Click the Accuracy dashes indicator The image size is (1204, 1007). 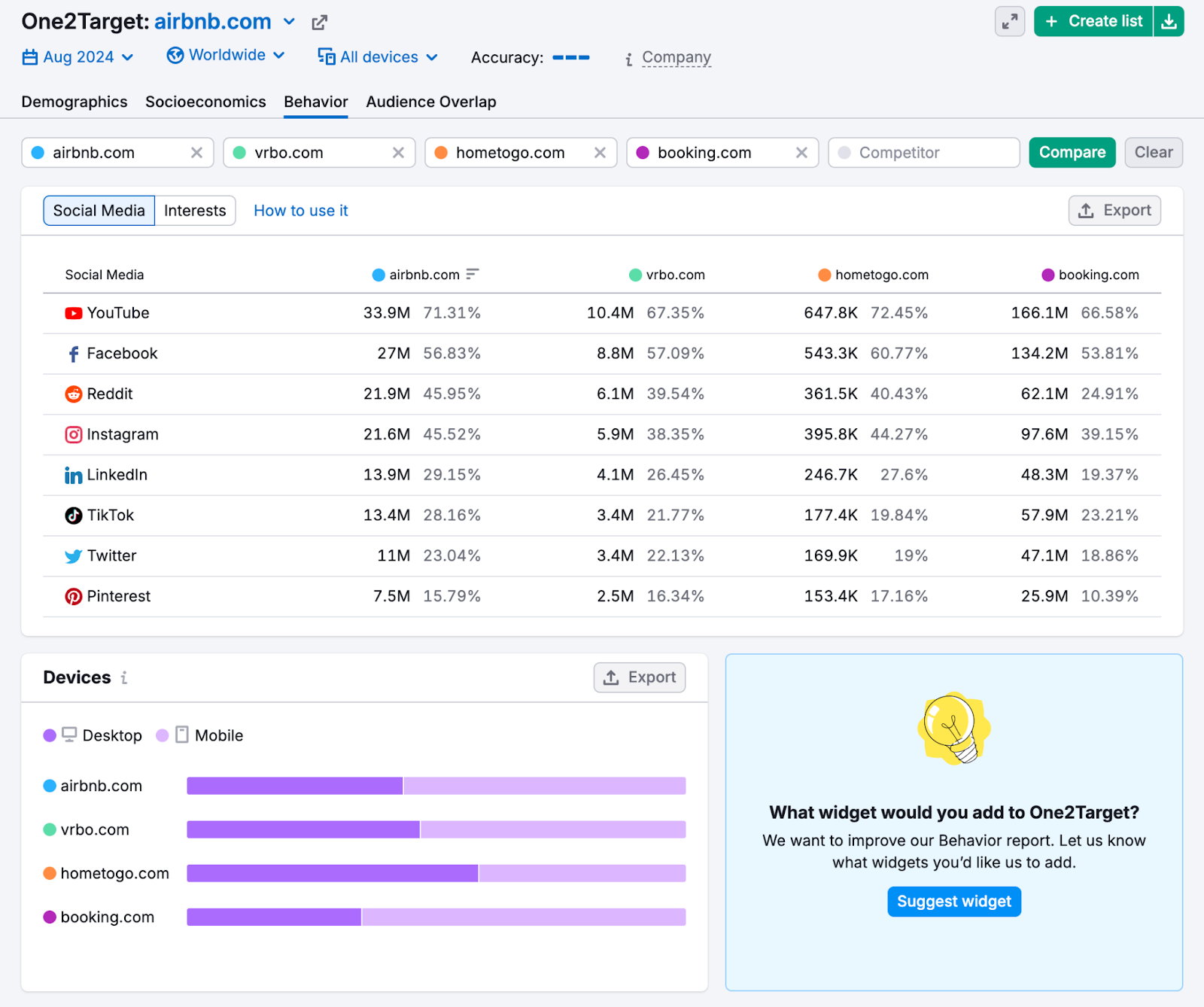click(x=571, y=57)
